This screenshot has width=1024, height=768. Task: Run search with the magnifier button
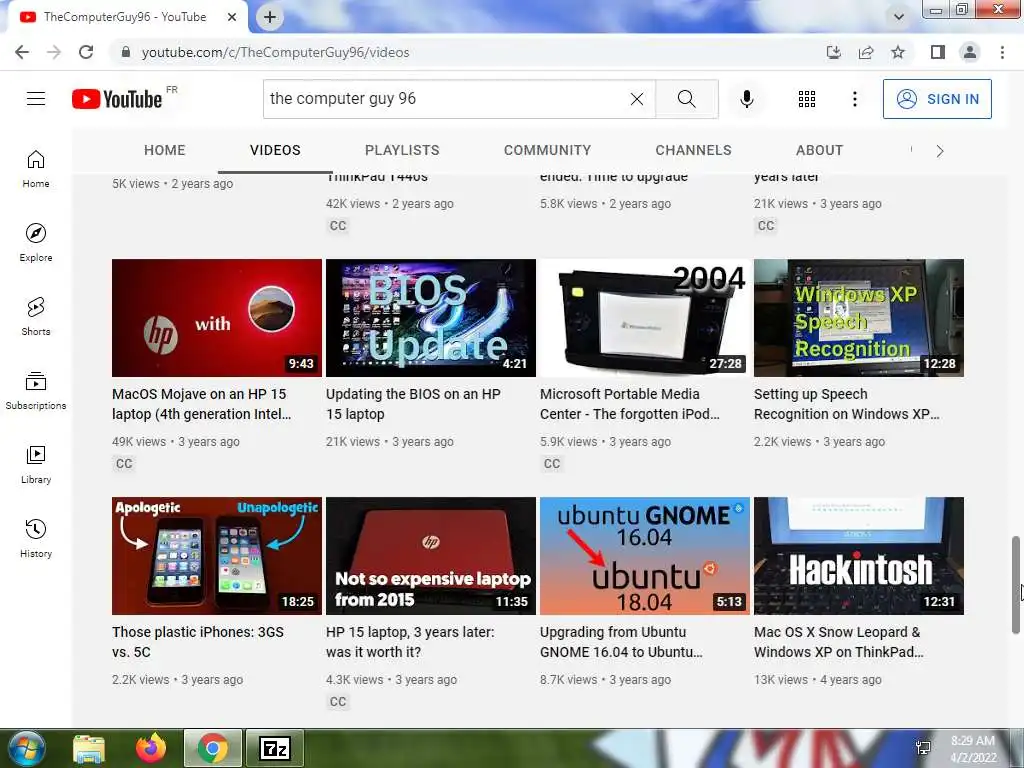pyautogui.click(x=686, y=99)
